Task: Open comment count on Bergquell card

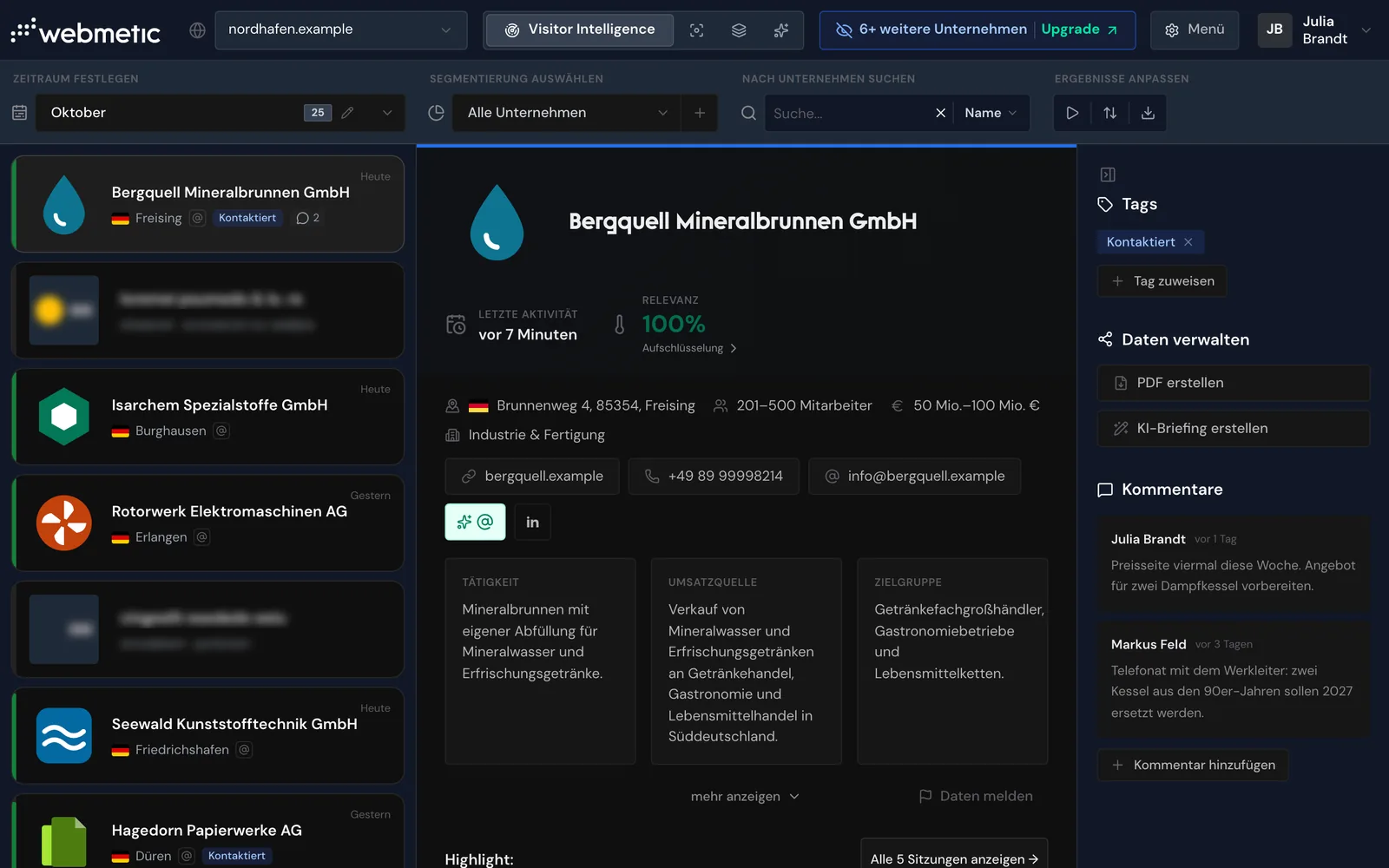Action: [x=307, y=218]
